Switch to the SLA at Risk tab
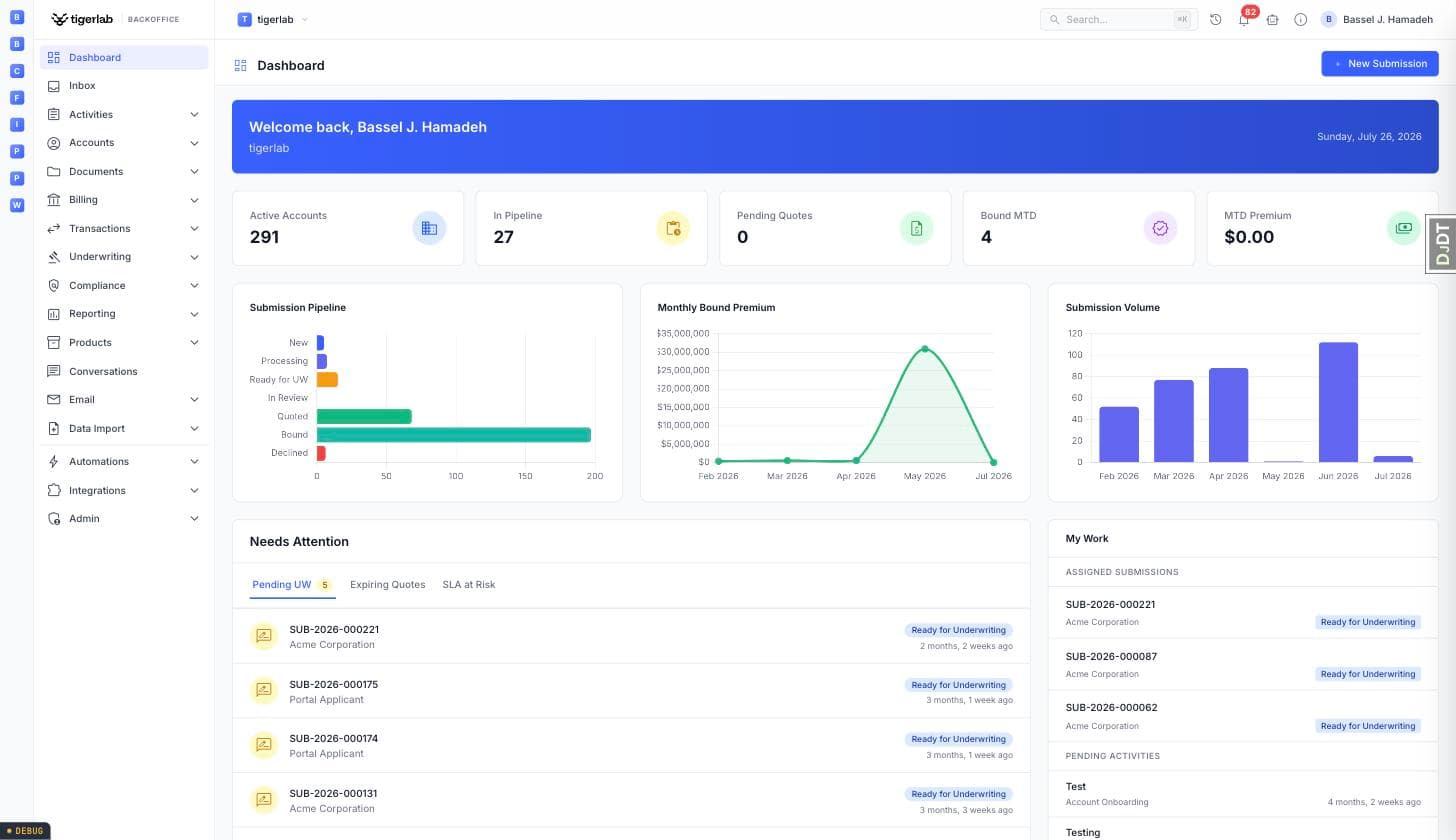This screenshot has height=840, width=1456. pos(469,585)
